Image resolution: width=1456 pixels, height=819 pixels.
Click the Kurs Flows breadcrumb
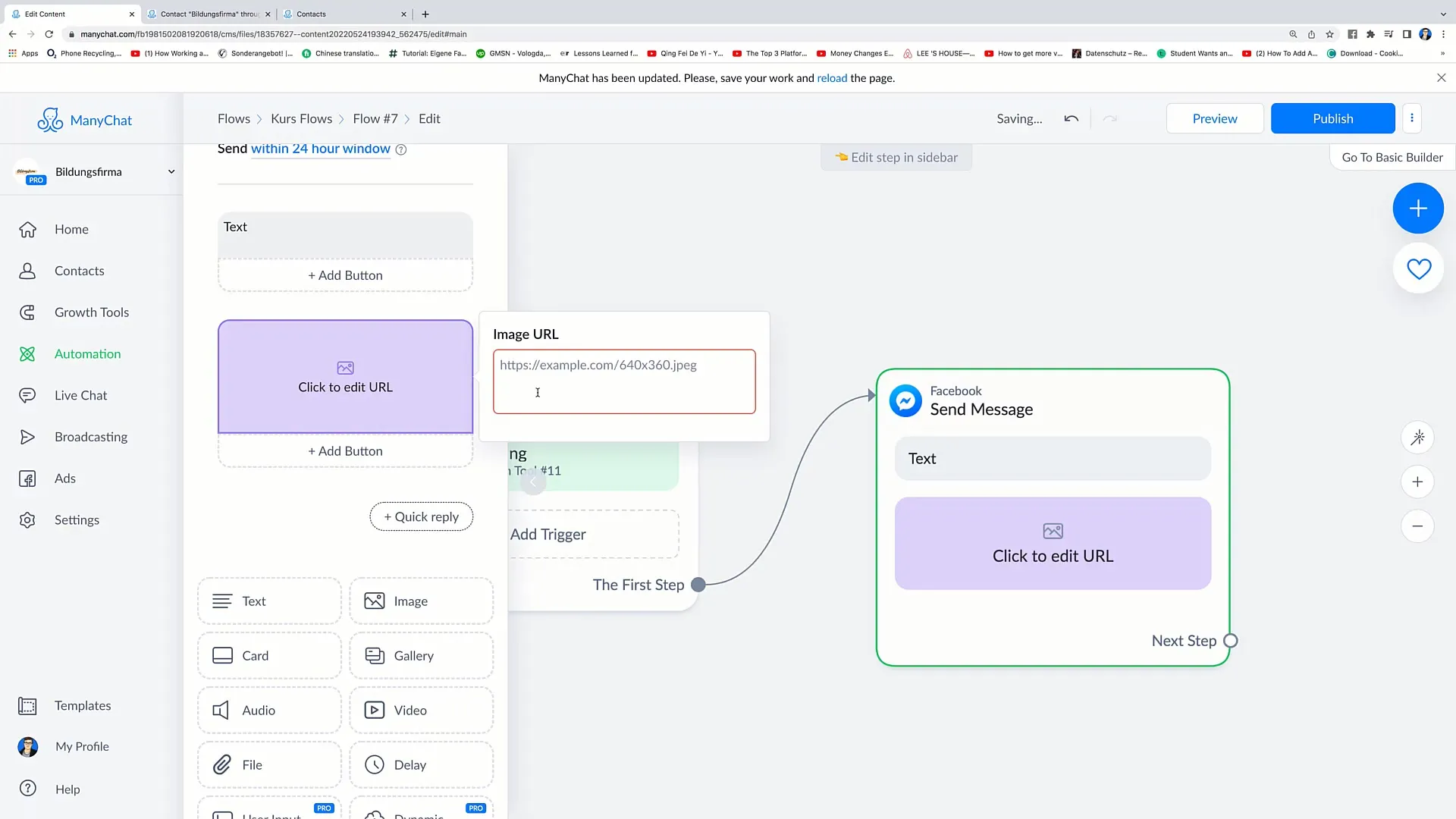[x=301, y=119]
